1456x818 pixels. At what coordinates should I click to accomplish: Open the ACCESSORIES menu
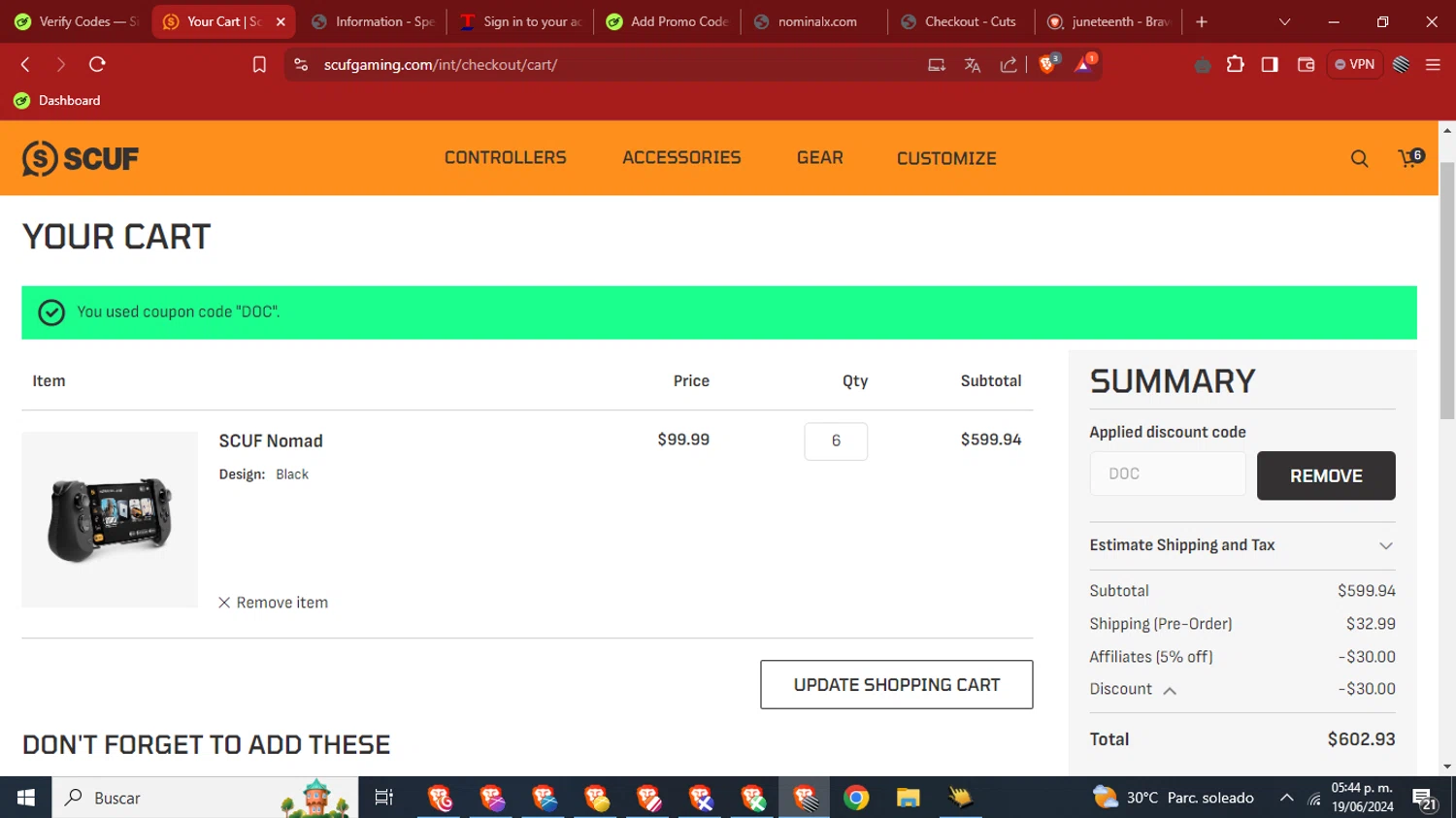[681, 157]
